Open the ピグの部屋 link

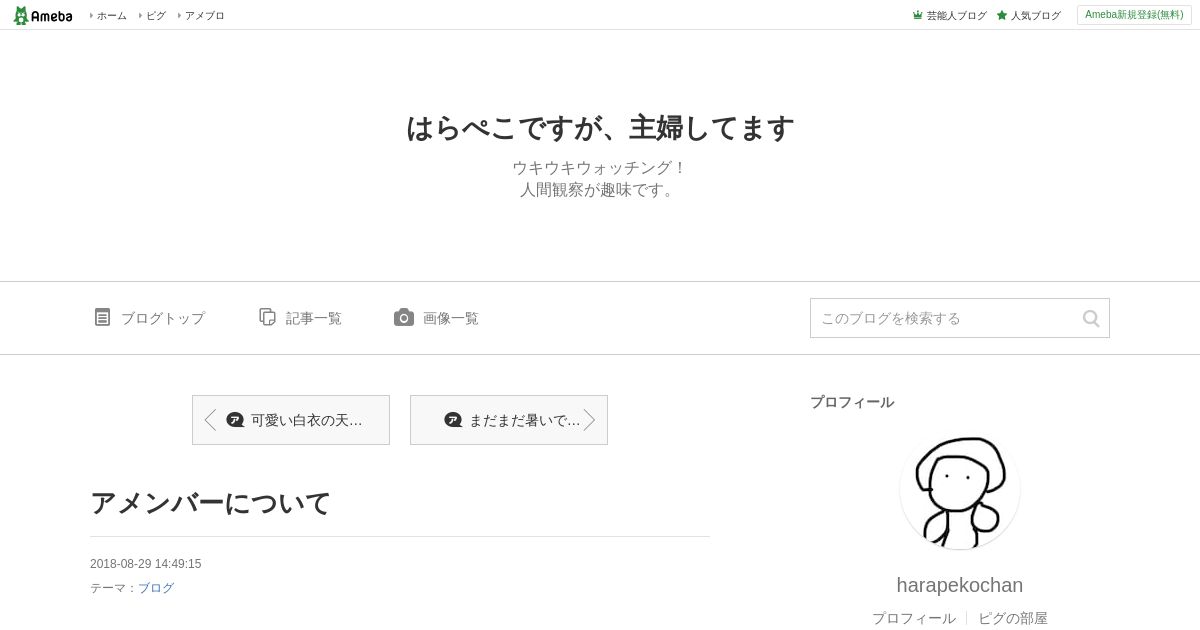1013,618
